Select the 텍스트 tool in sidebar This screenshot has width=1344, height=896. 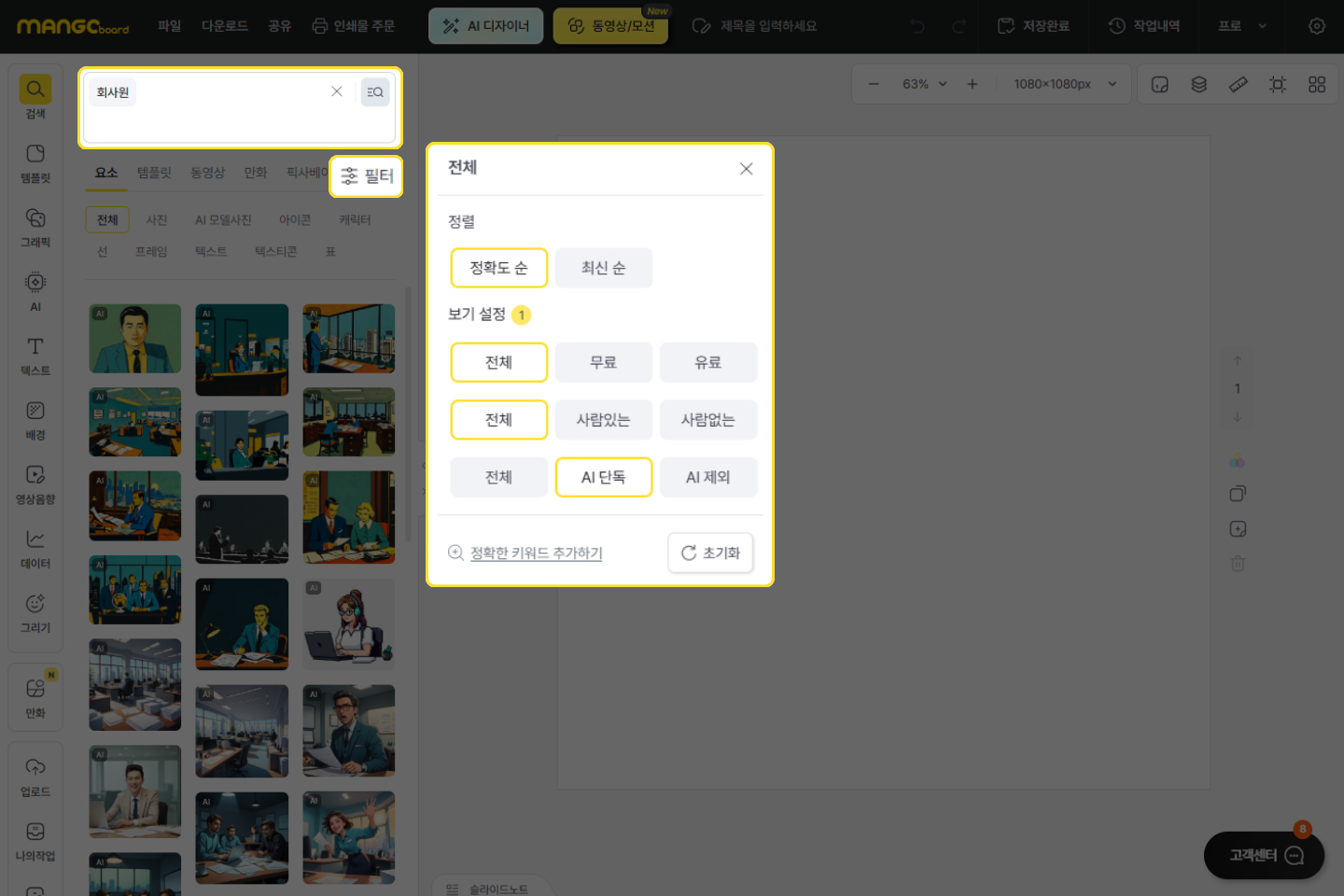(35, 356)
